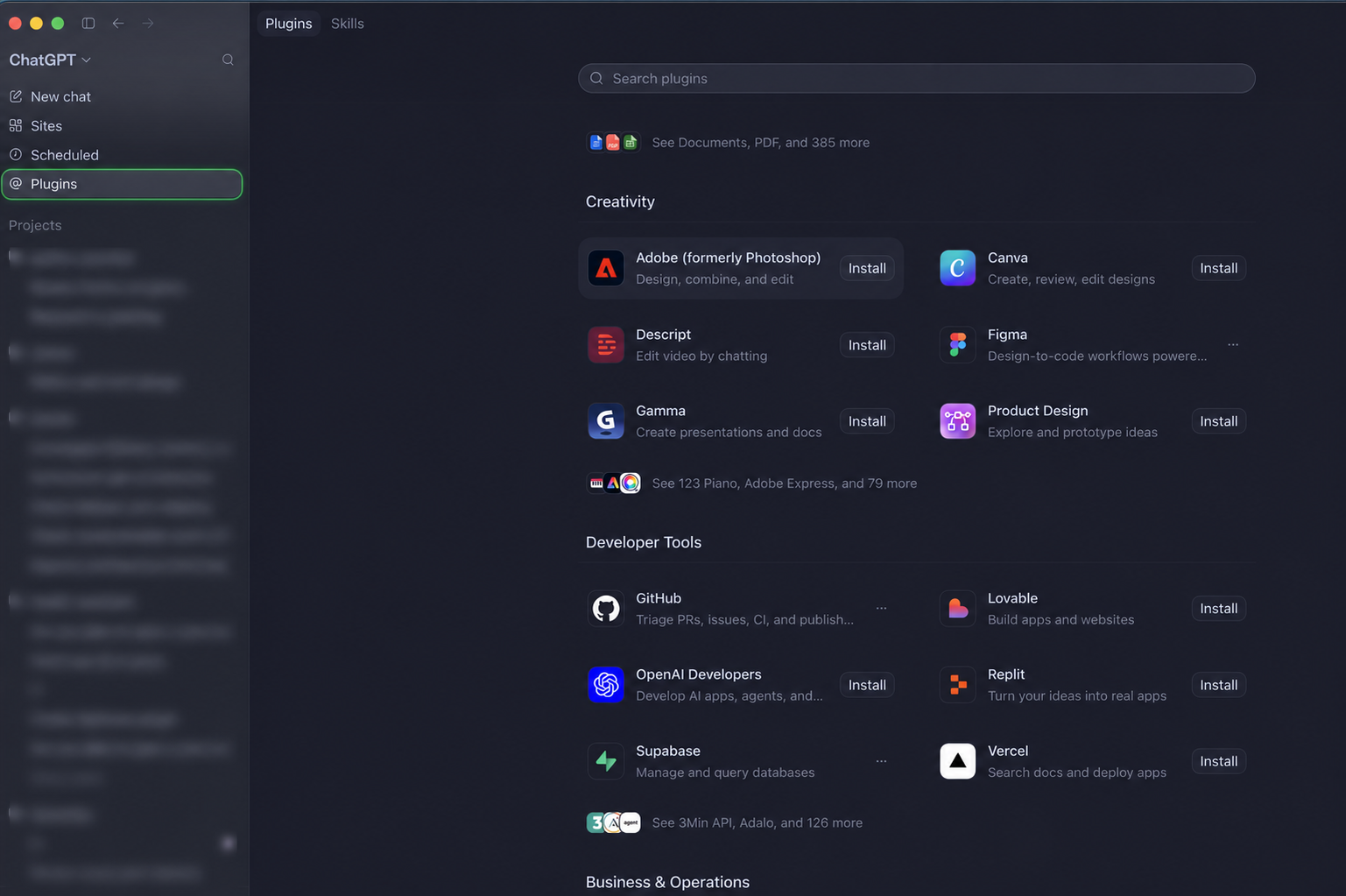Click the Descript plugin title
Viewport: 1346px width, 896px height.
coord(663,335)
